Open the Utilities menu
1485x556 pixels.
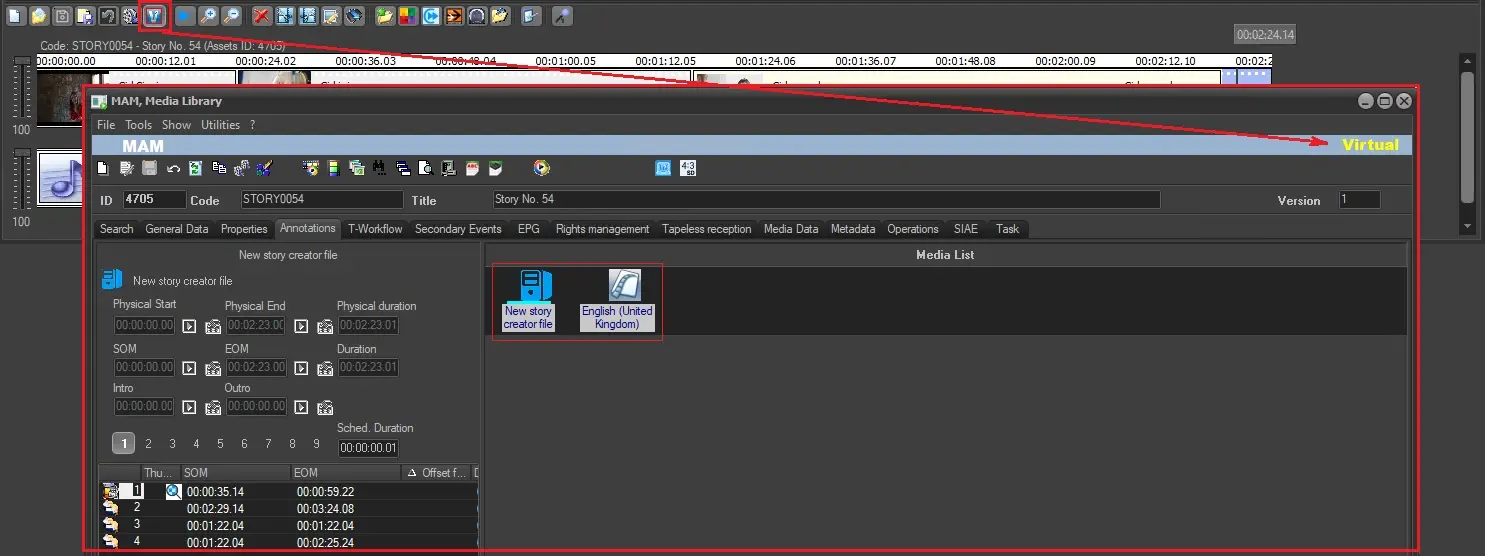[x=220, y=125]
